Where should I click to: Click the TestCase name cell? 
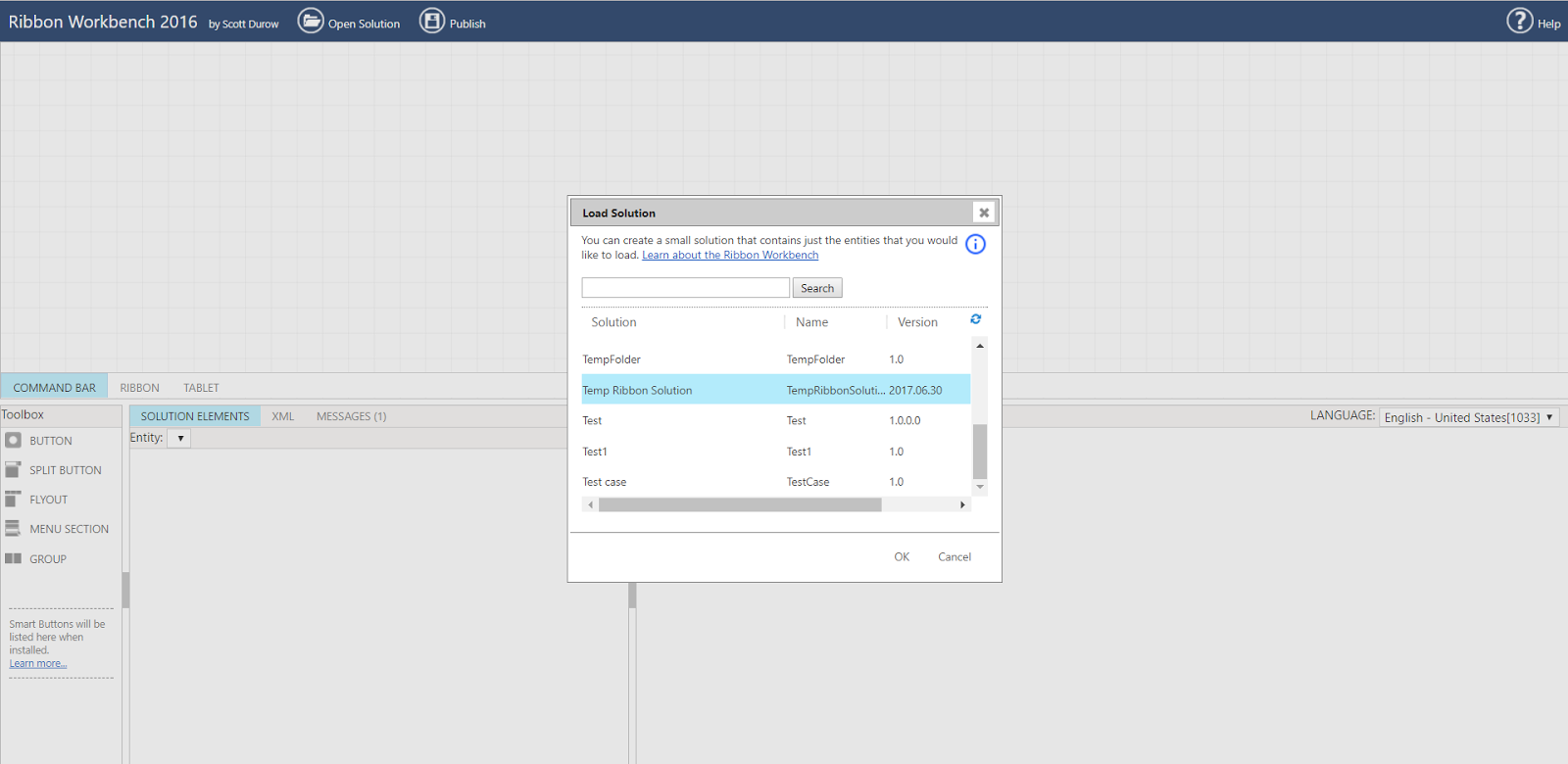[808, 483]
